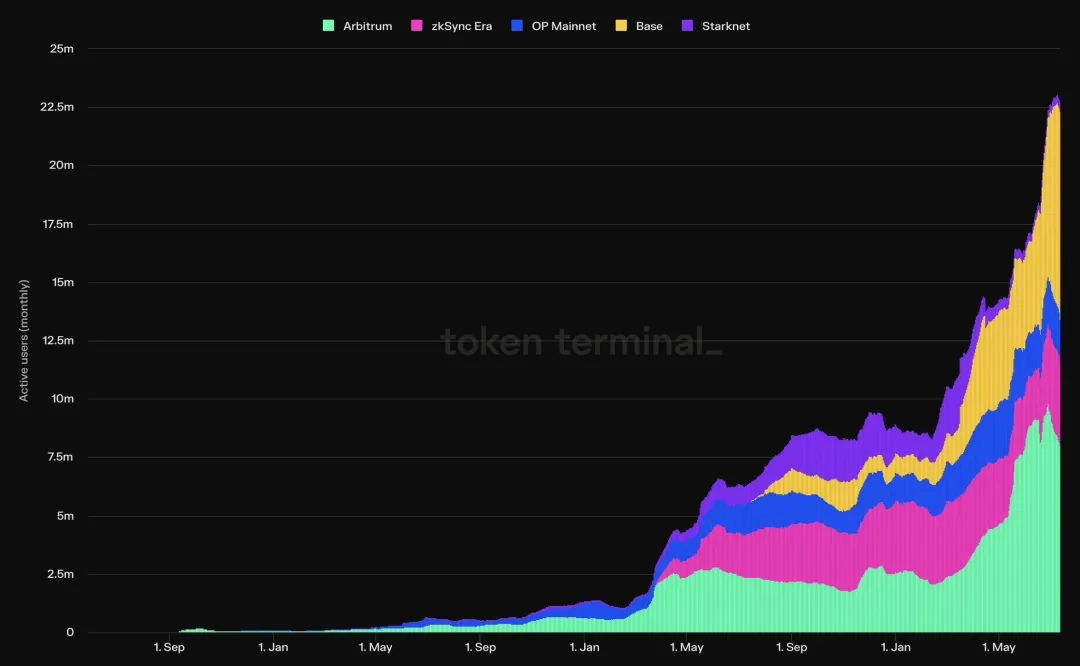This screenshot has height=666, width=1080.
Task: Select the Active users (monthly) axis title
Action: coord(24,340)
